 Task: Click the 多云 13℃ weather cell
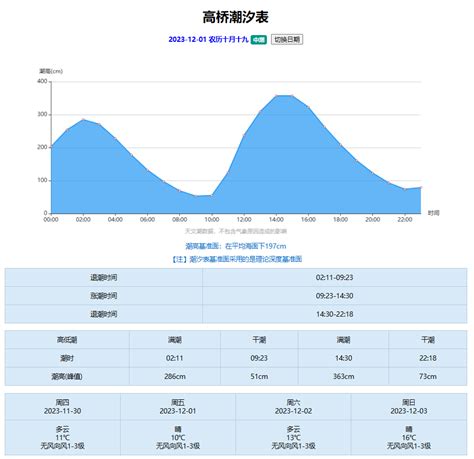coord(293,437)
